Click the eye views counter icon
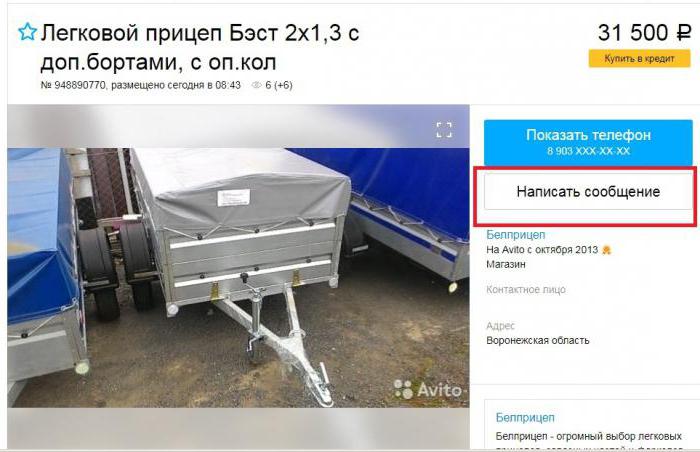 click(x=256, y=85)
